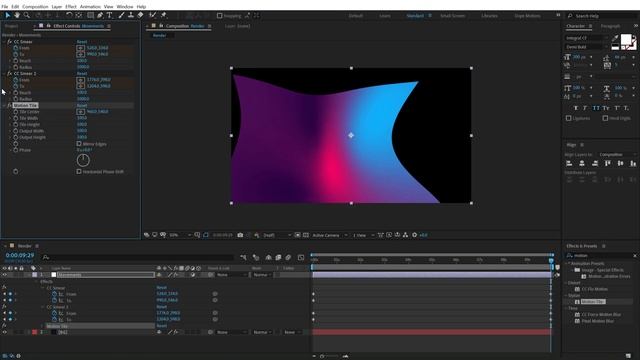Select the Rectangle shape tool
This screenshot has width=640, height=360.
(x=90, y=16)
